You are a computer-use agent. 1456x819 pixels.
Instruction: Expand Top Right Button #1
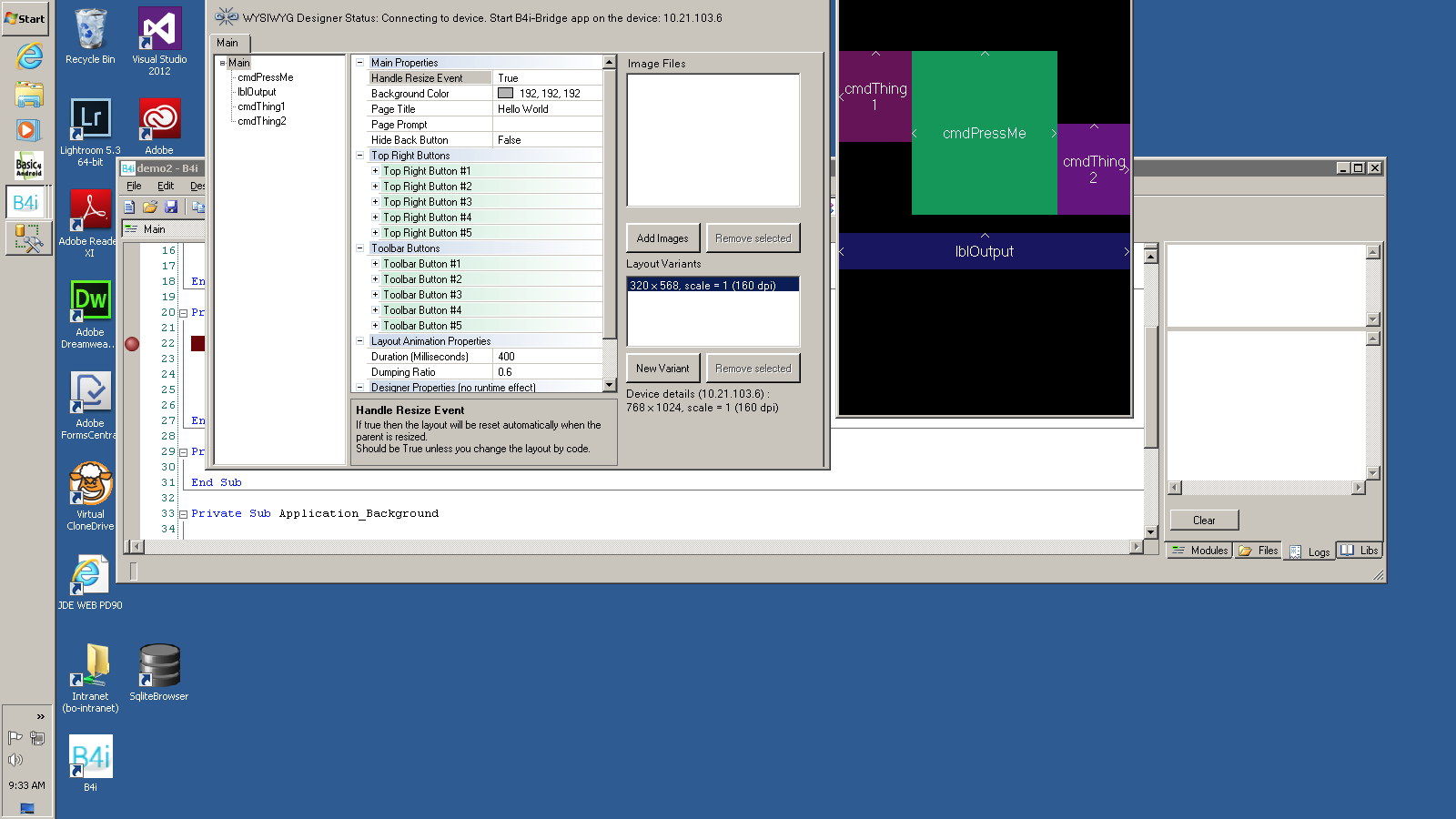click(x=375, y=170)
